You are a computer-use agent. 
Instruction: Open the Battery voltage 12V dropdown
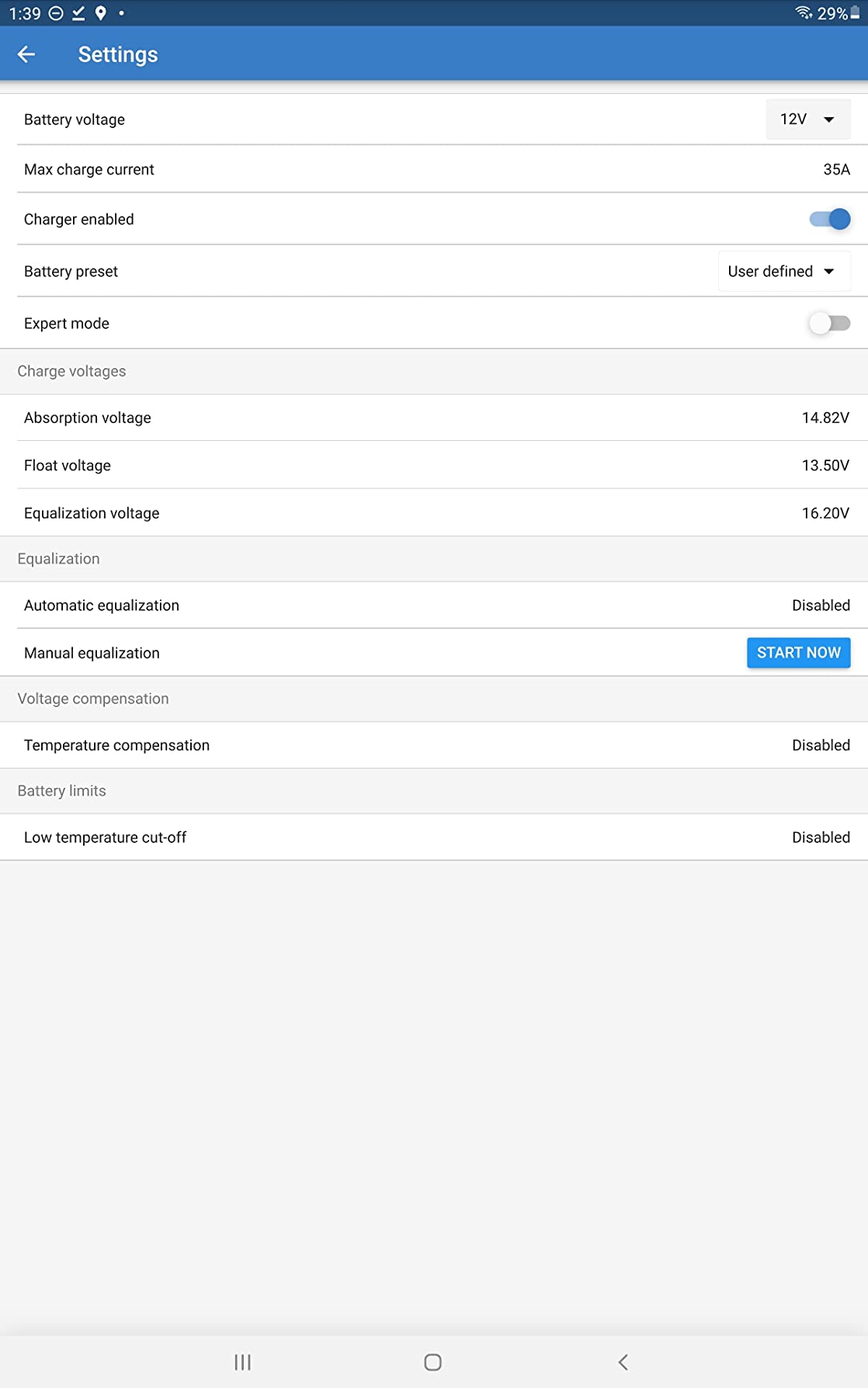tap(807, 120)
